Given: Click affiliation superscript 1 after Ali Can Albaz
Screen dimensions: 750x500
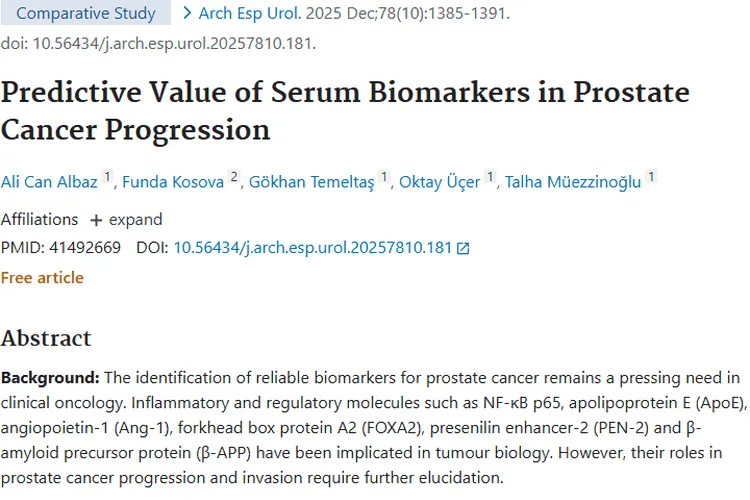Looking at the screenshot, I should click(108, 178).
